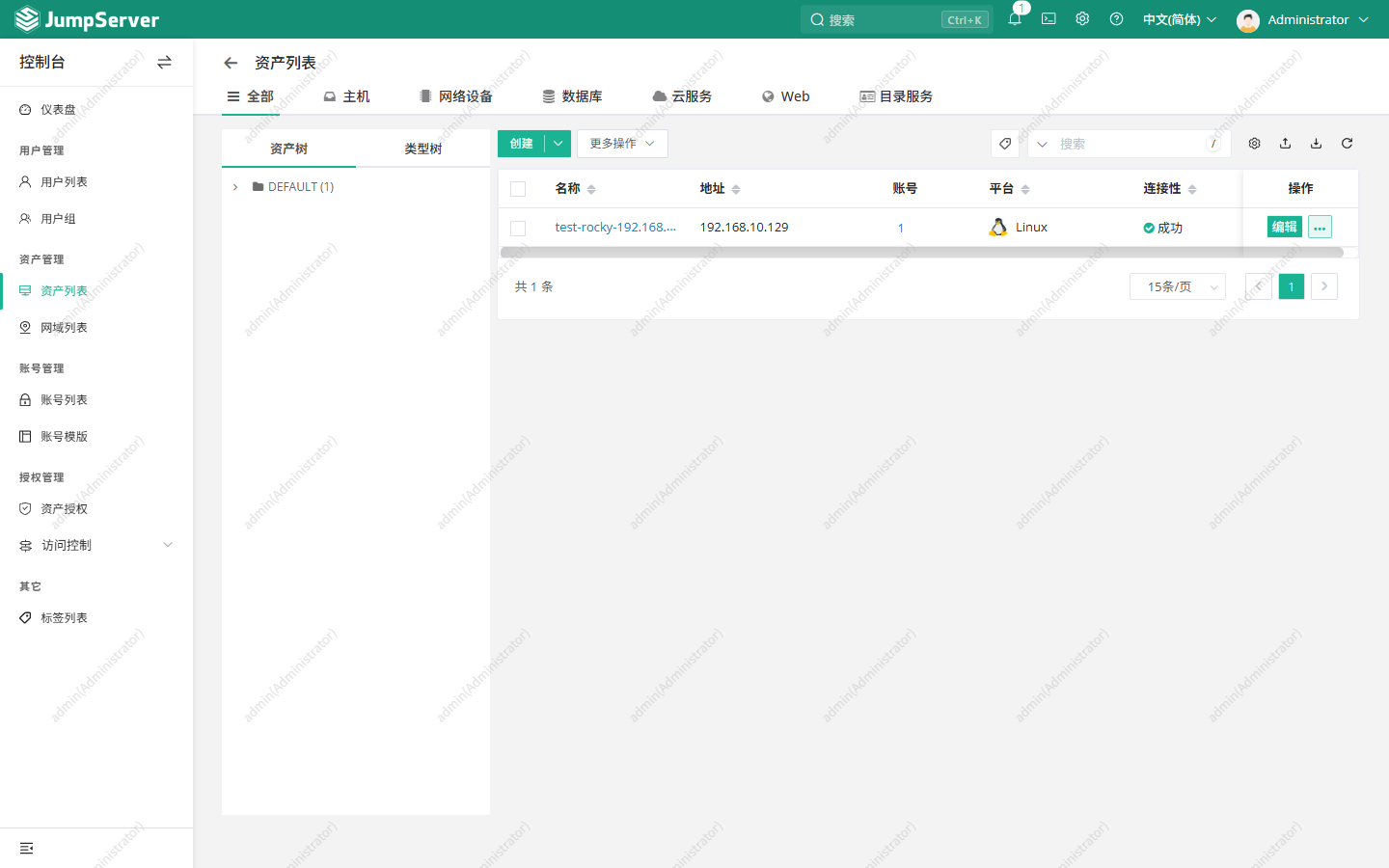
Task: Sort by 地址 column arrows
Action: (x=736, y=189)
